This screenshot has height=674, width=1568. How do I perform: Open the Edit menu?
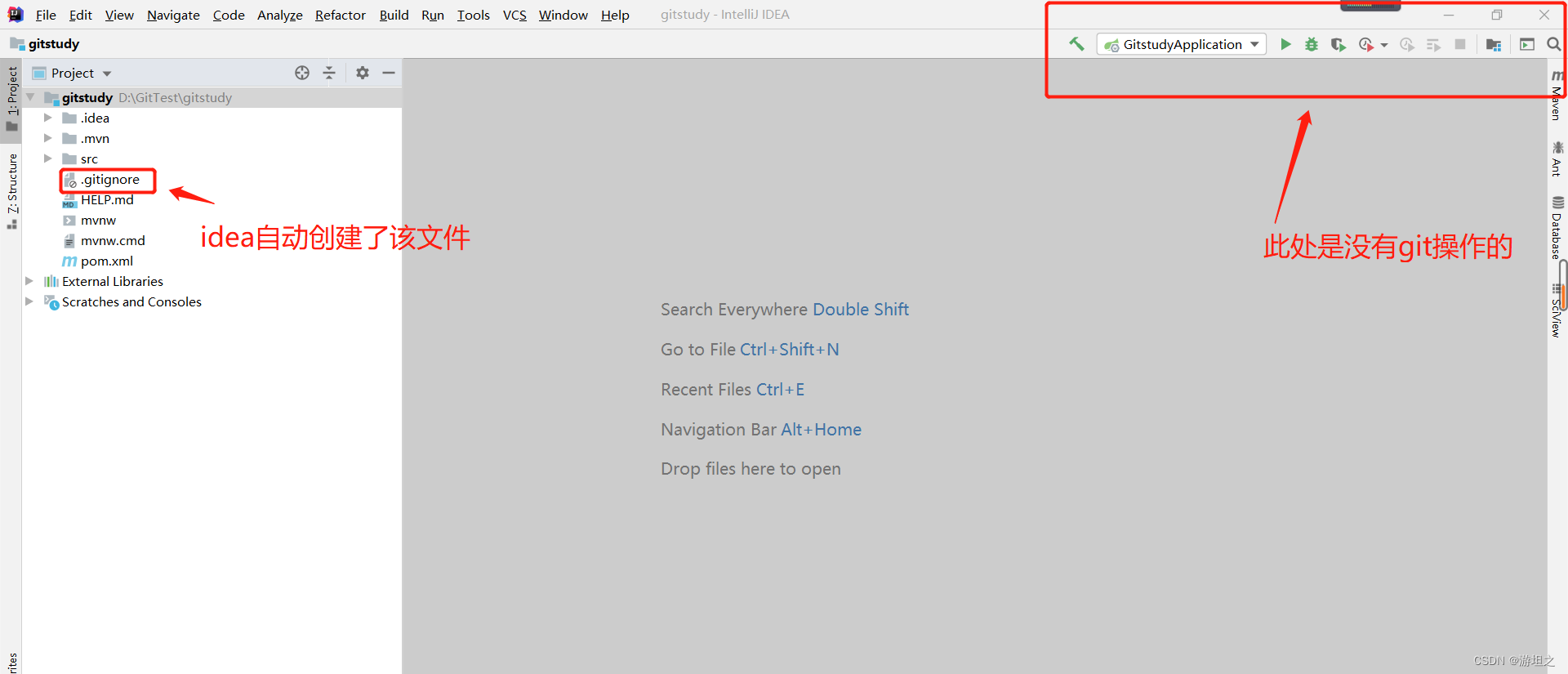(x=81, y=15)
